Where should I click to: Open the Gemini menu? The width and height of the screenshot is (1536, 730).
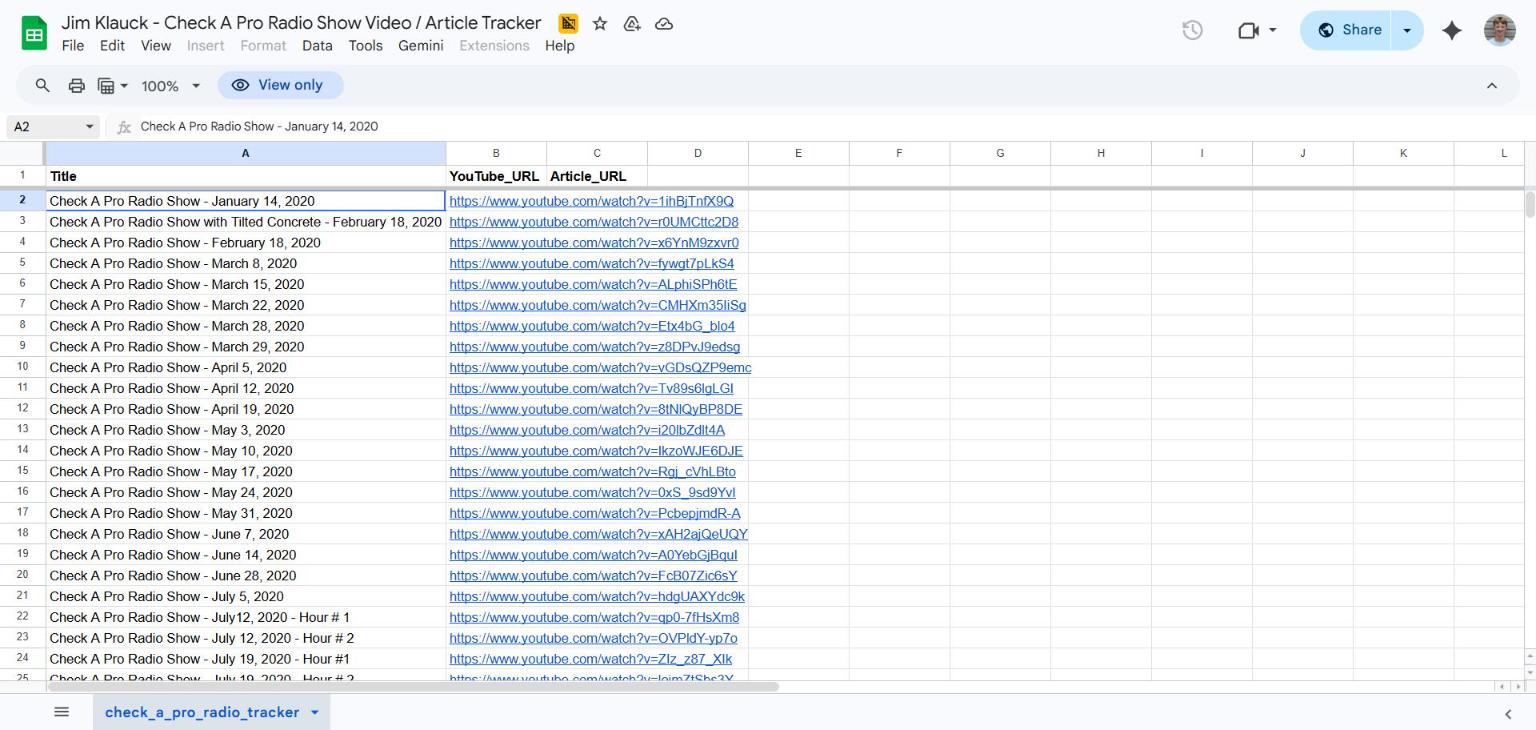(421, 46)
